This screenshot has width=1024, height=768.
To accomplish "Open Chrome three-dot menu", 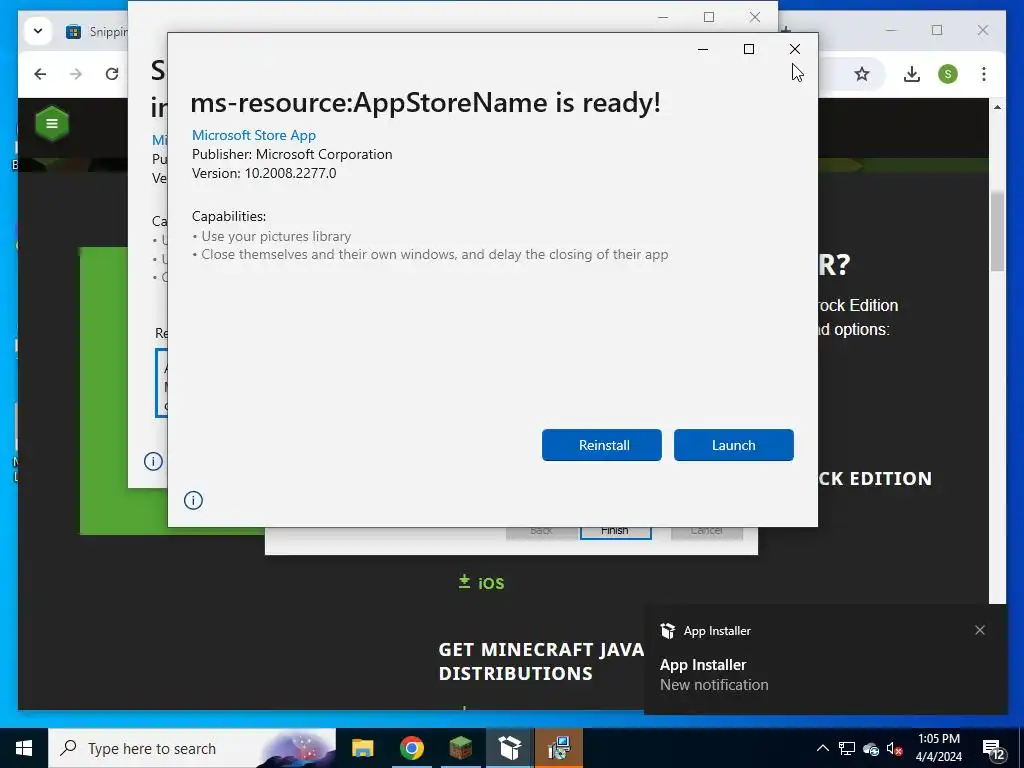I will pos(984,74).
